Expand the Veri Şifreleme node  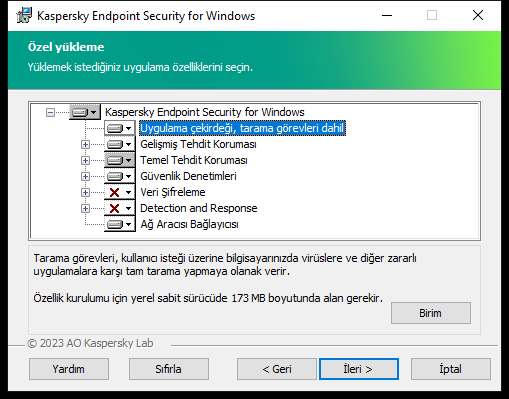coord(85,192)
